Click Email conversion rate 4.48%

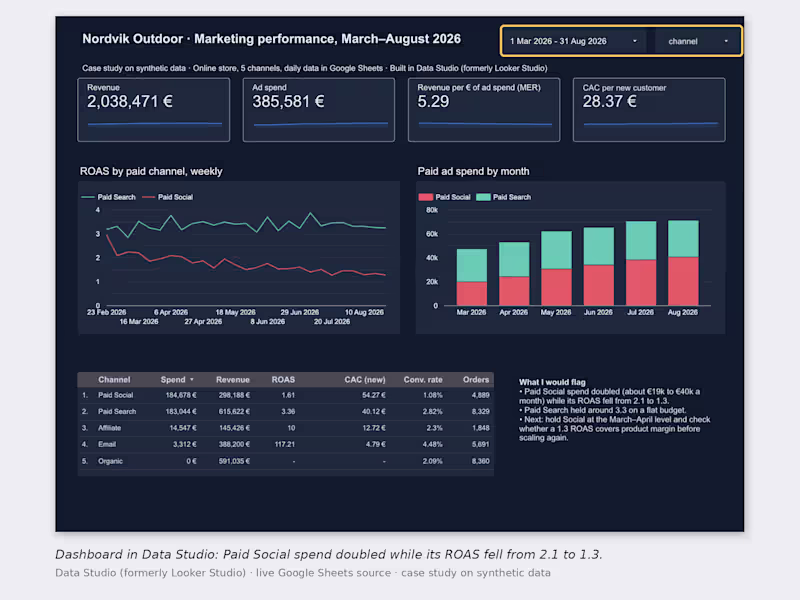[x=432, y=444]
